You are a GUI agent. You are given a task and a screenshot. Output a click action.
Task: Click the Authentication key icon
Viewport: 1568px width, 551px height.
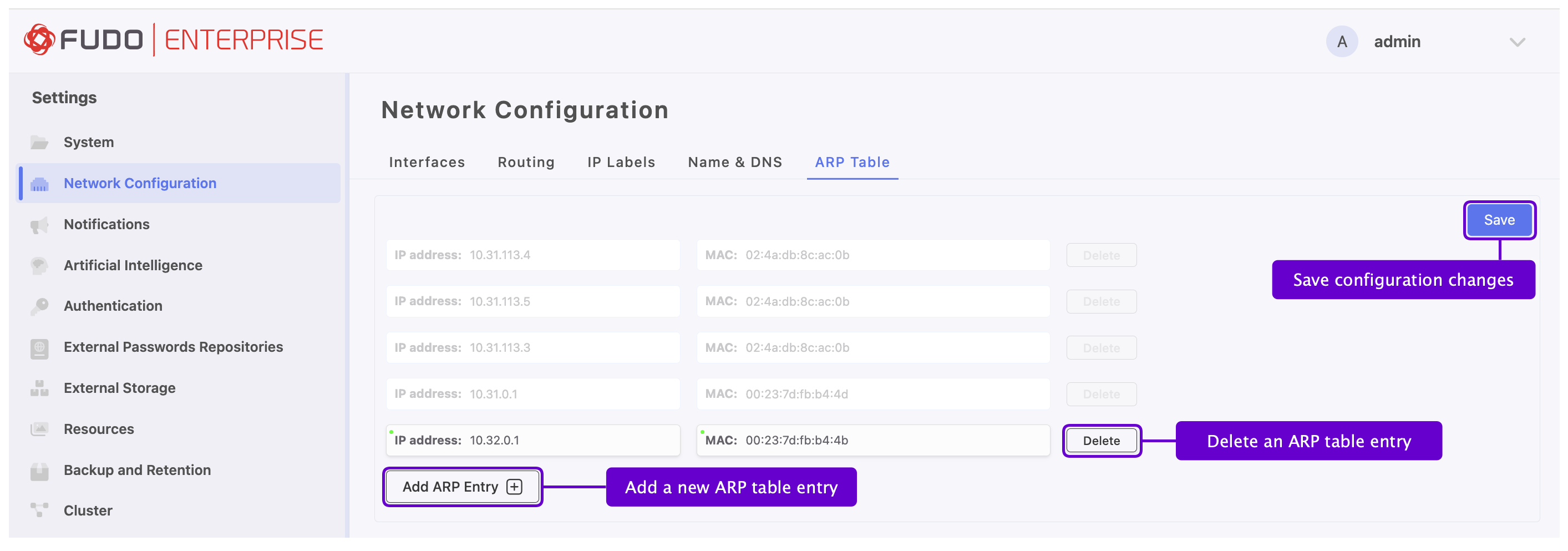tap(39, 306)
